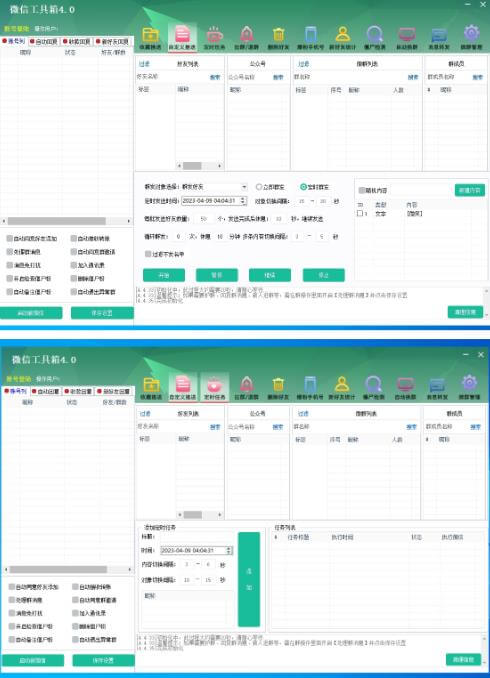The image size is (490, 678).
Task: Tick content row 1 checkbox, upper window
Action: 359,214
